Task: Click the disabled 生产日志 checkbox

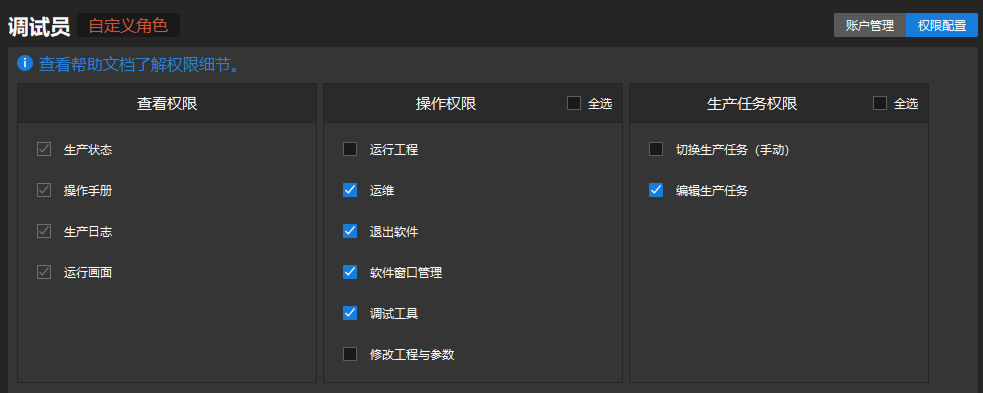Action: (44, 231)
